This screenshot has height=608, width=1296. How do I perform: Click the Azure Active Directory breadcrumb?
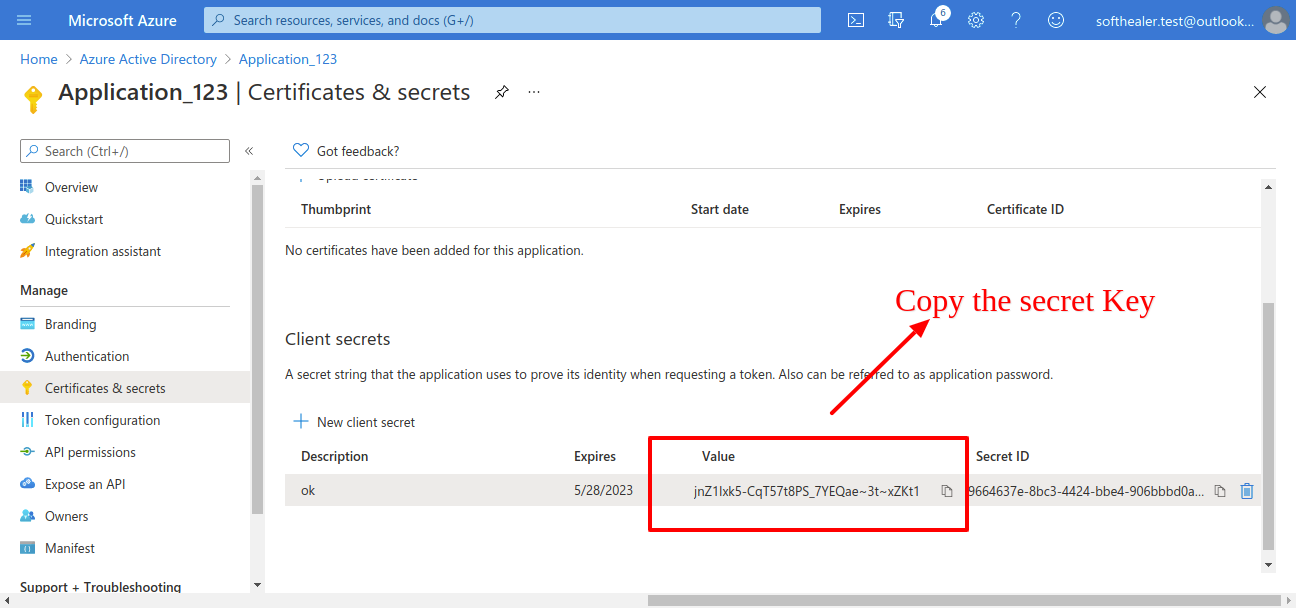[148, 59]
